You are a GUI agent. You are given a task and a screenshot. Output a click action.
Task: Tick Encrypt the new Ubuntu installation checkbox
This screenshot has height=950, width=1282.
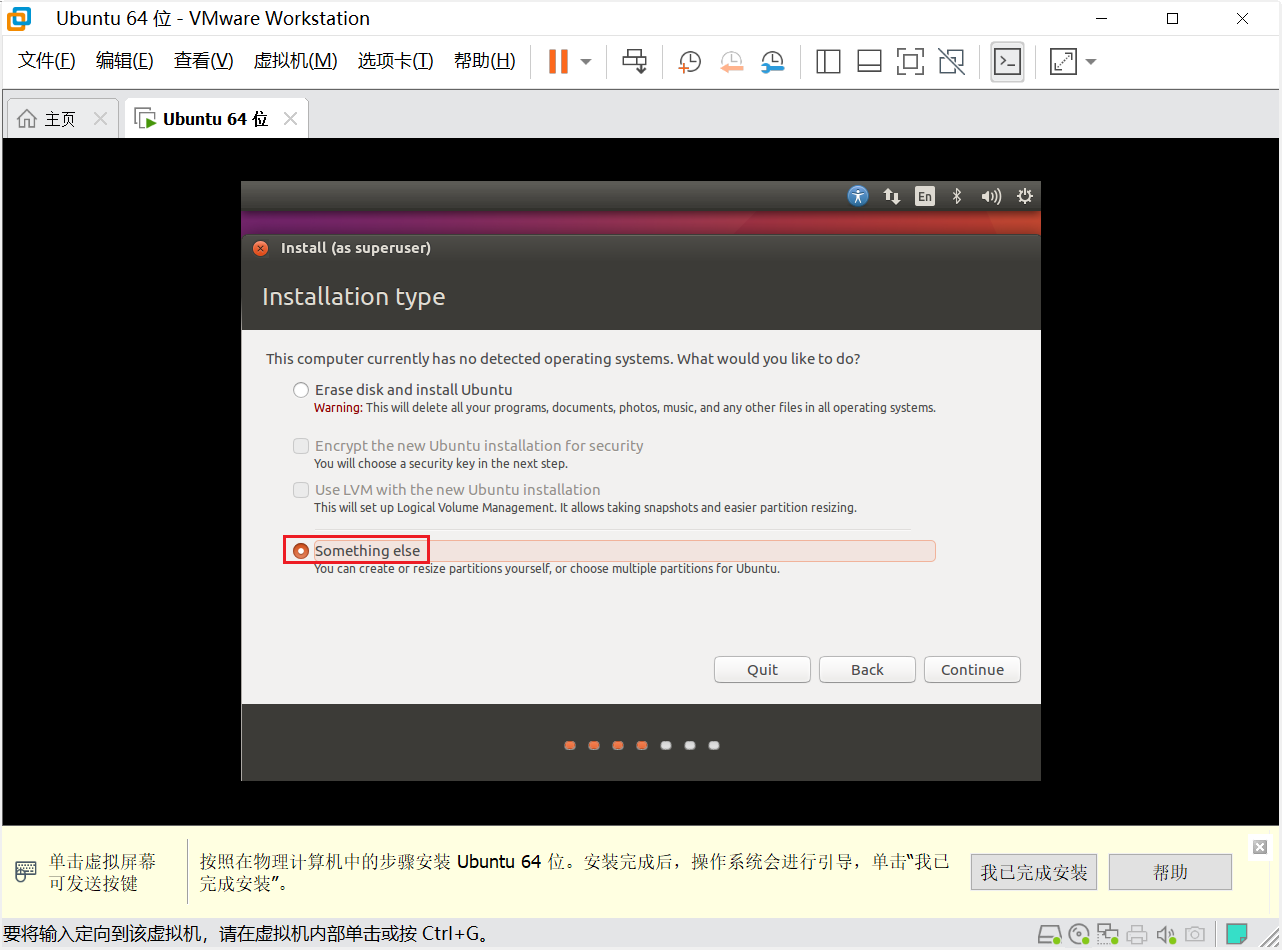[x=301, y=446]
